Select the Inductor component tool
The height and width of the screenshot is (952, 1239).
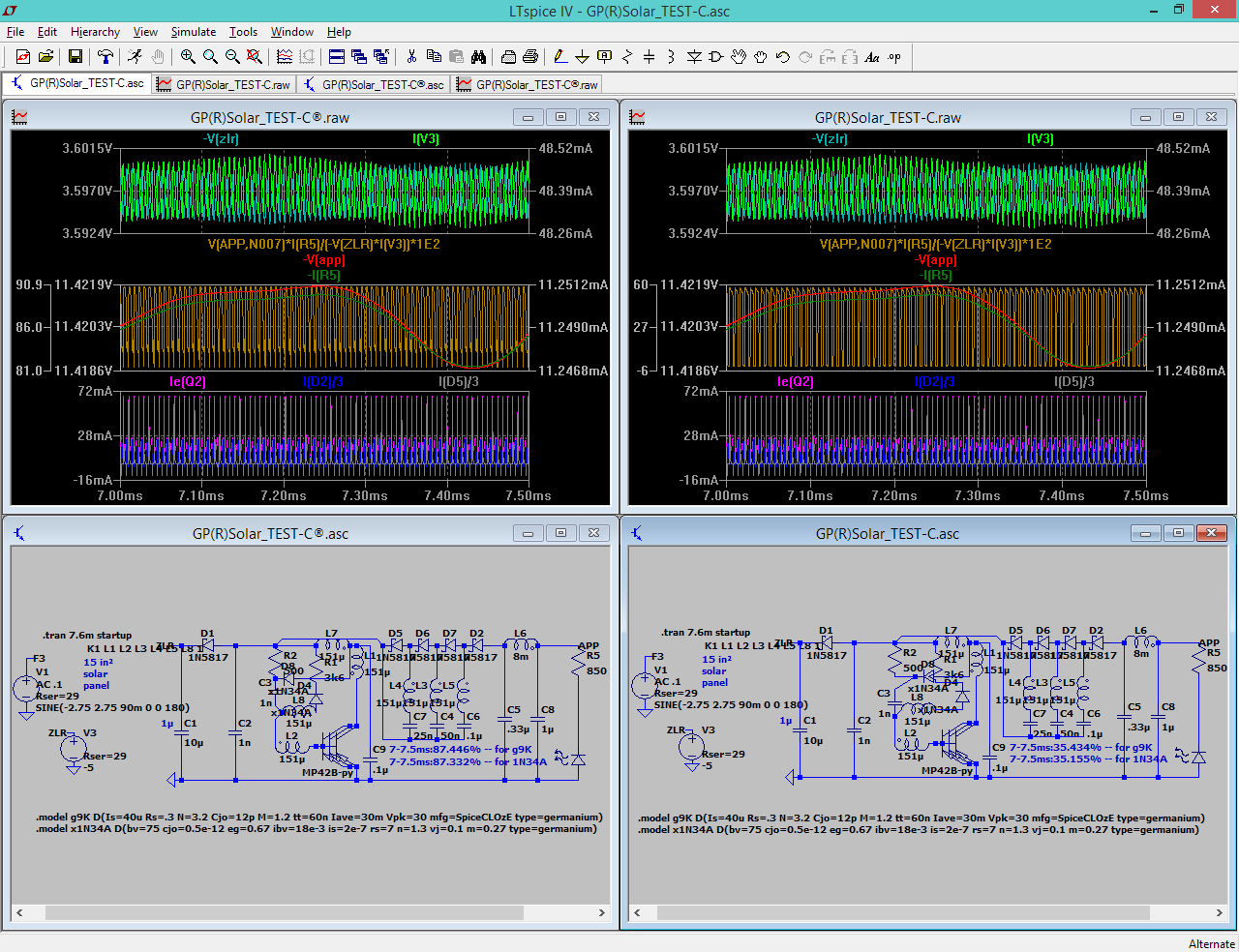[x=671, y=57]
